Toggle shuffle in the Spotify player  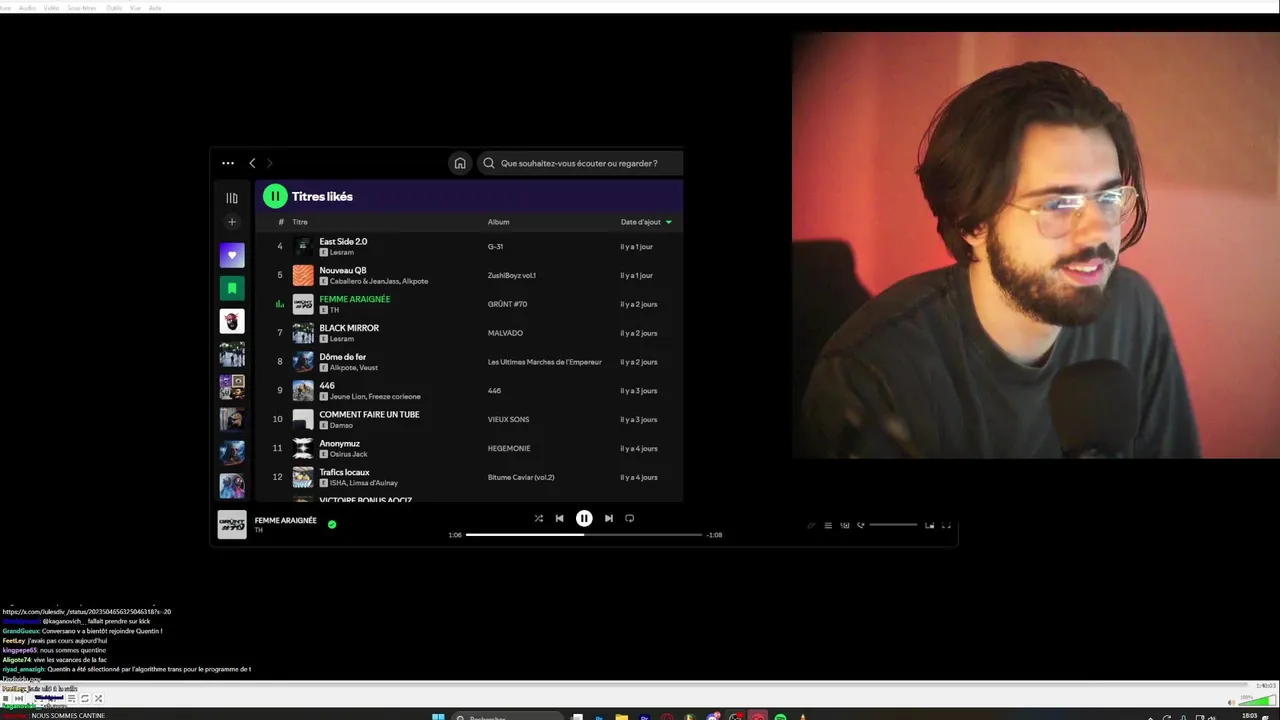coord(538,518)
